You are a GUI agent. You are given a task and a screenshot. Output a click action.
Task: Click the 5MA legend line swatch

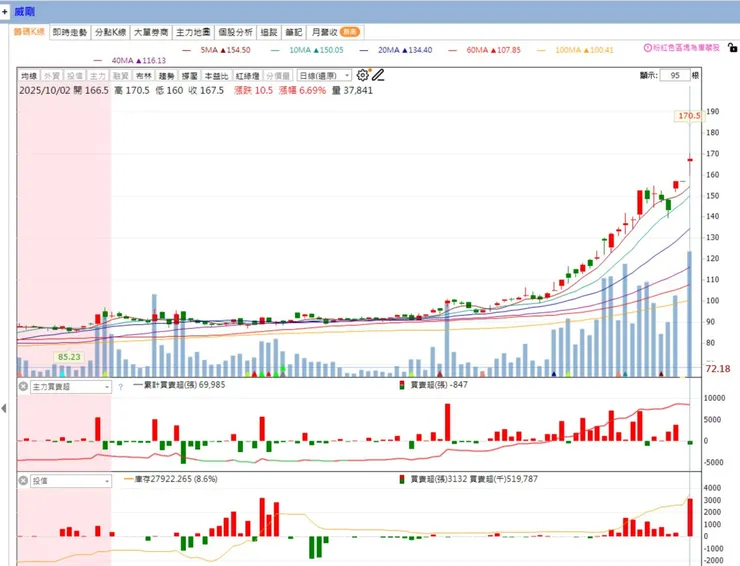coord(186,50)
